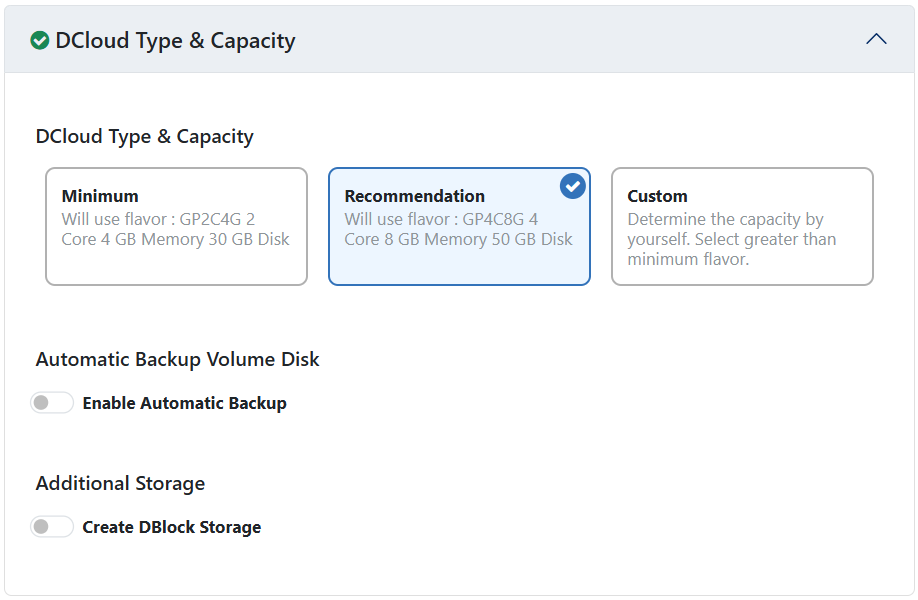
Task: Click the green check icon in the header
Action: (x=40, y=41)
